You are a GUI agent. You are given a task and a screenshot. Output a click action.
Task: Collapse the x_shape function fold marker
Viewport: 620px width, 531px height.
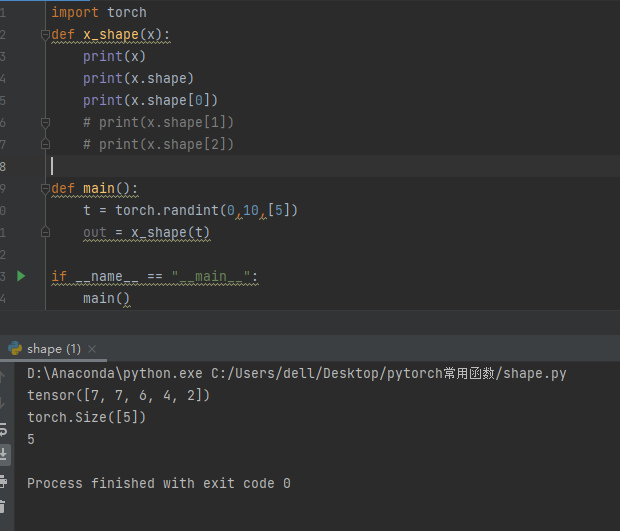[x=45, y=35]
